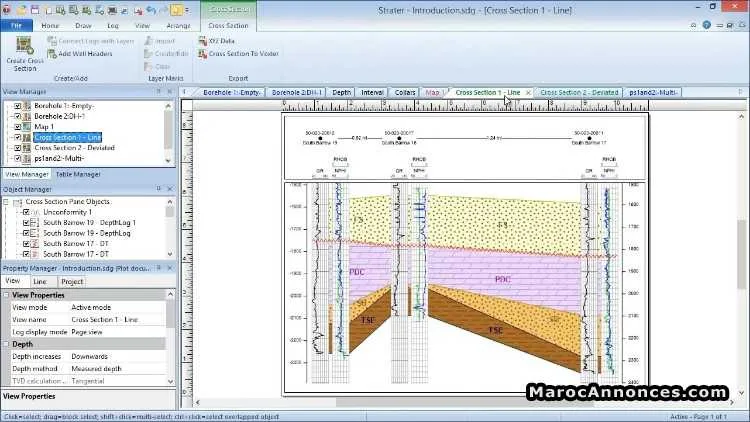
Task: Open the Collars document tab
Action: 405,92
